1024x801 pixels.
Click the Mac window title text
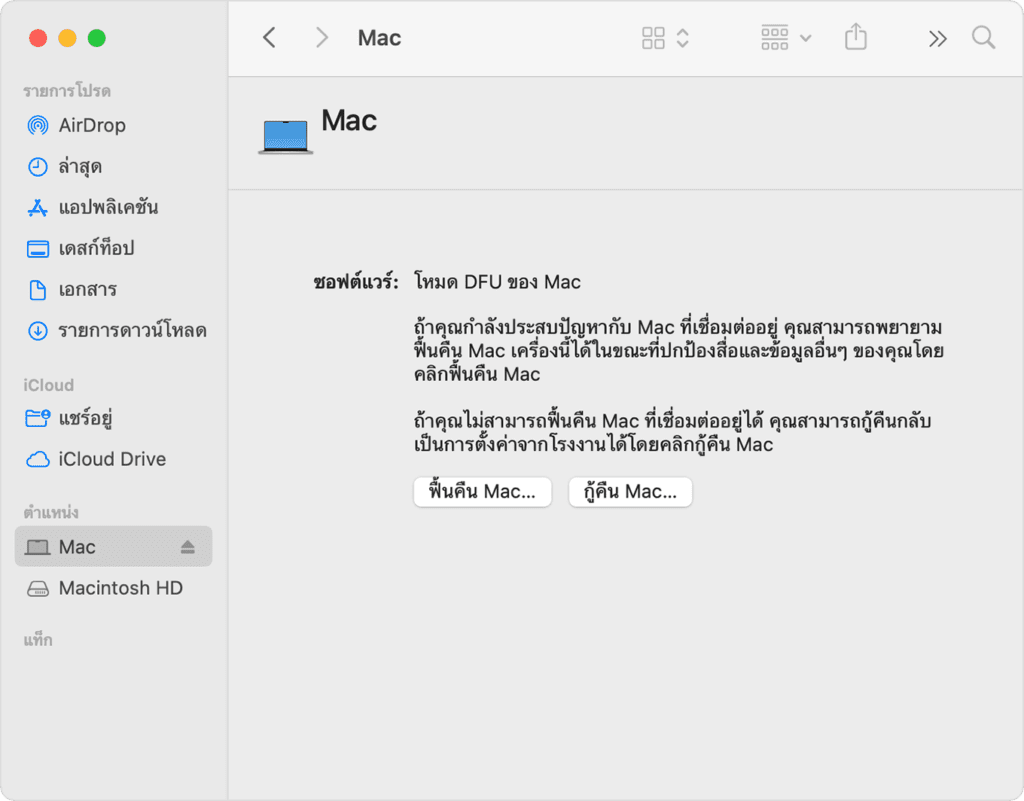(x=379, y=38)
